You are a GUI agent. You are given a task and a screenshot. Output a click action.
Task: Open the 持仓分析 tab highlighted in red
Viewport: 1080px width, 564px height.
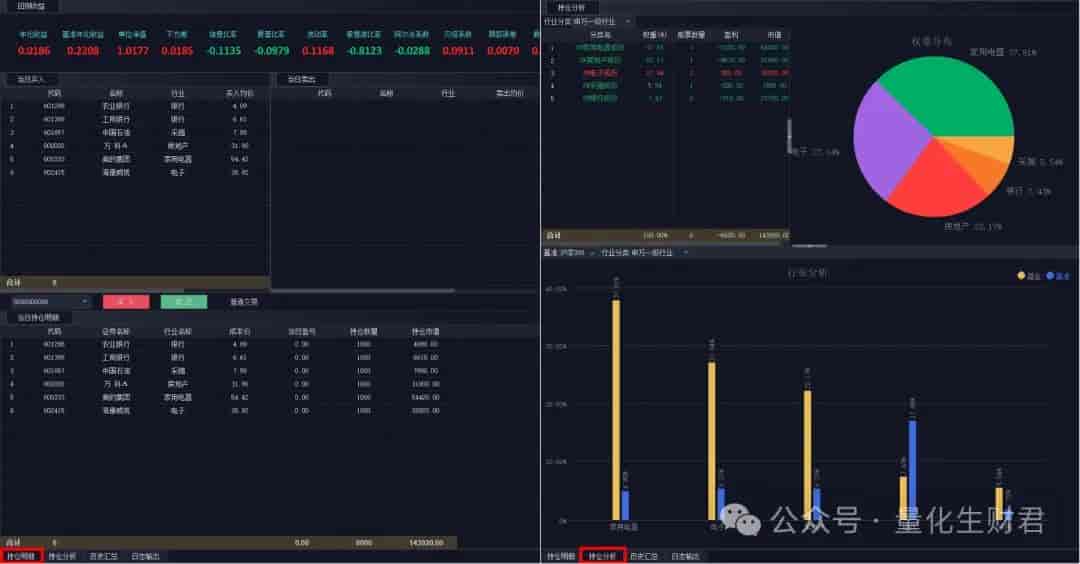[x=603, y=556]
